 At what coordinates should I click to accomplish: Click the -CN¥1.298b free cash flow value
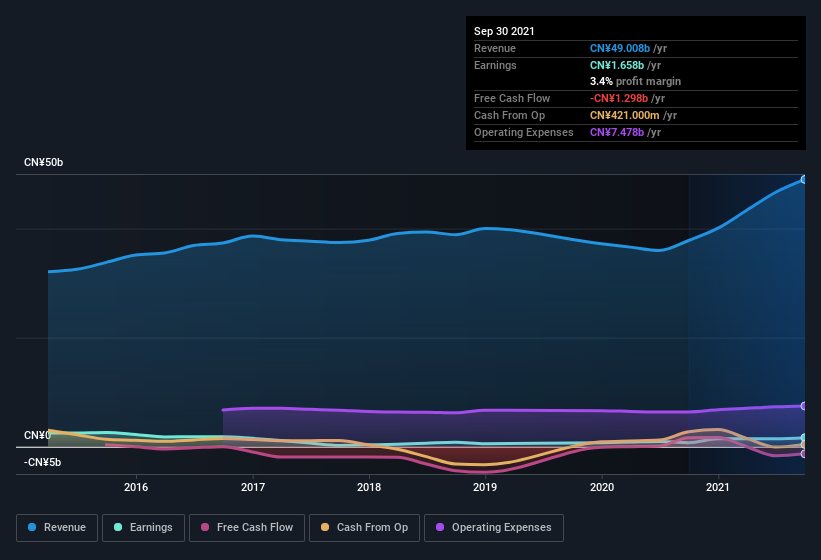tap(619, 98)
